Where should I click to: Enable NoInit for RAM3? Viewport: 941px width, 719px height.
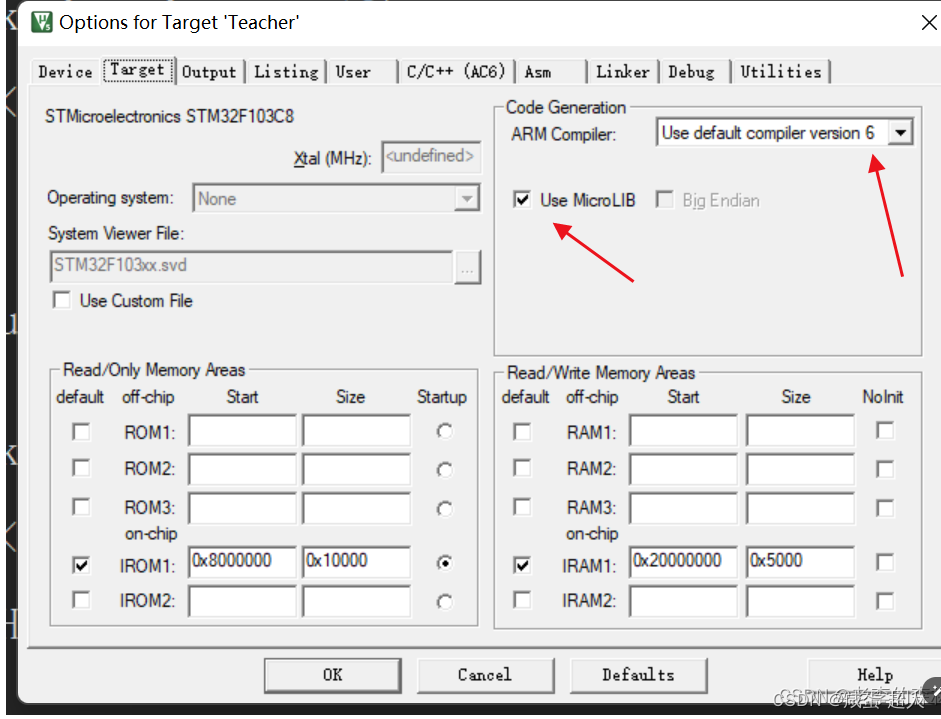click(885, 508)
